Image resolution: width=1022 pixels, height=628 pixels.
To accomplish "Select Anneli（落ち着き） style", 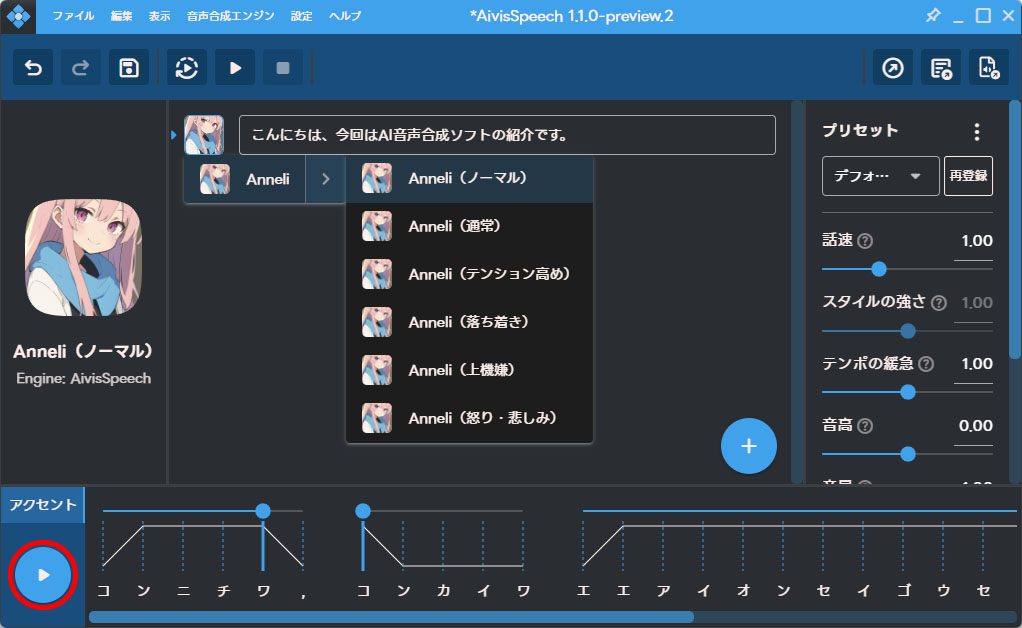I will pyautogui.click(x=469, y=322).
